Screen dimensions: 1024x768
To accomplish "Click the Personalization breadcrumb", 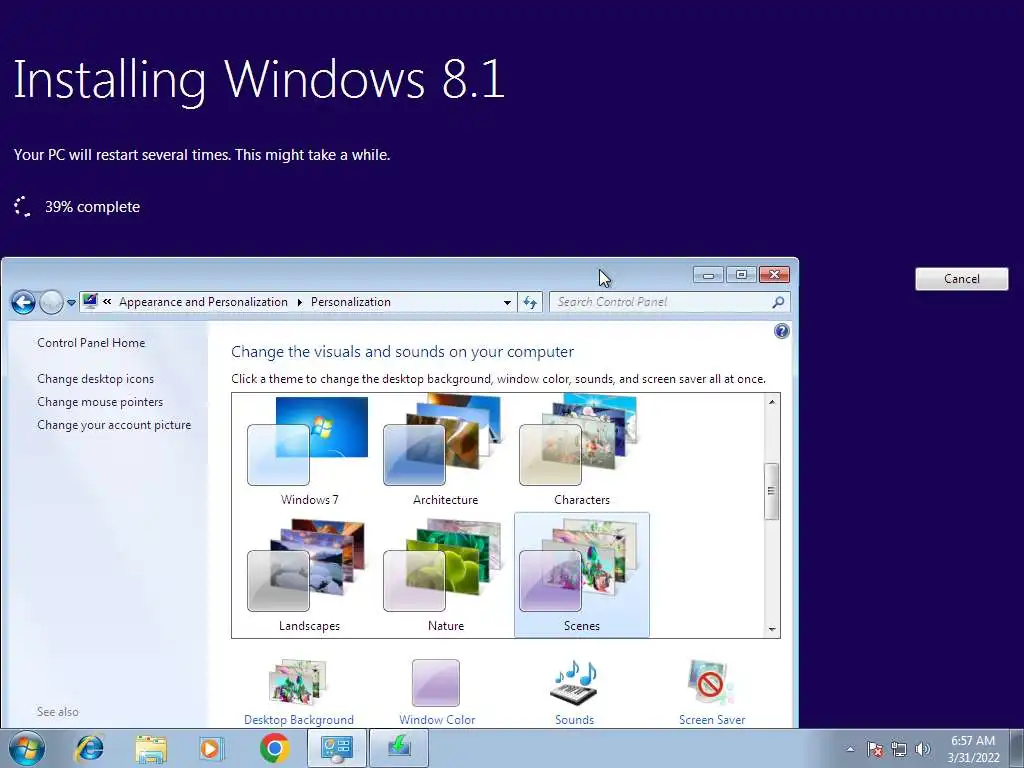I will [x=351, y=302].
